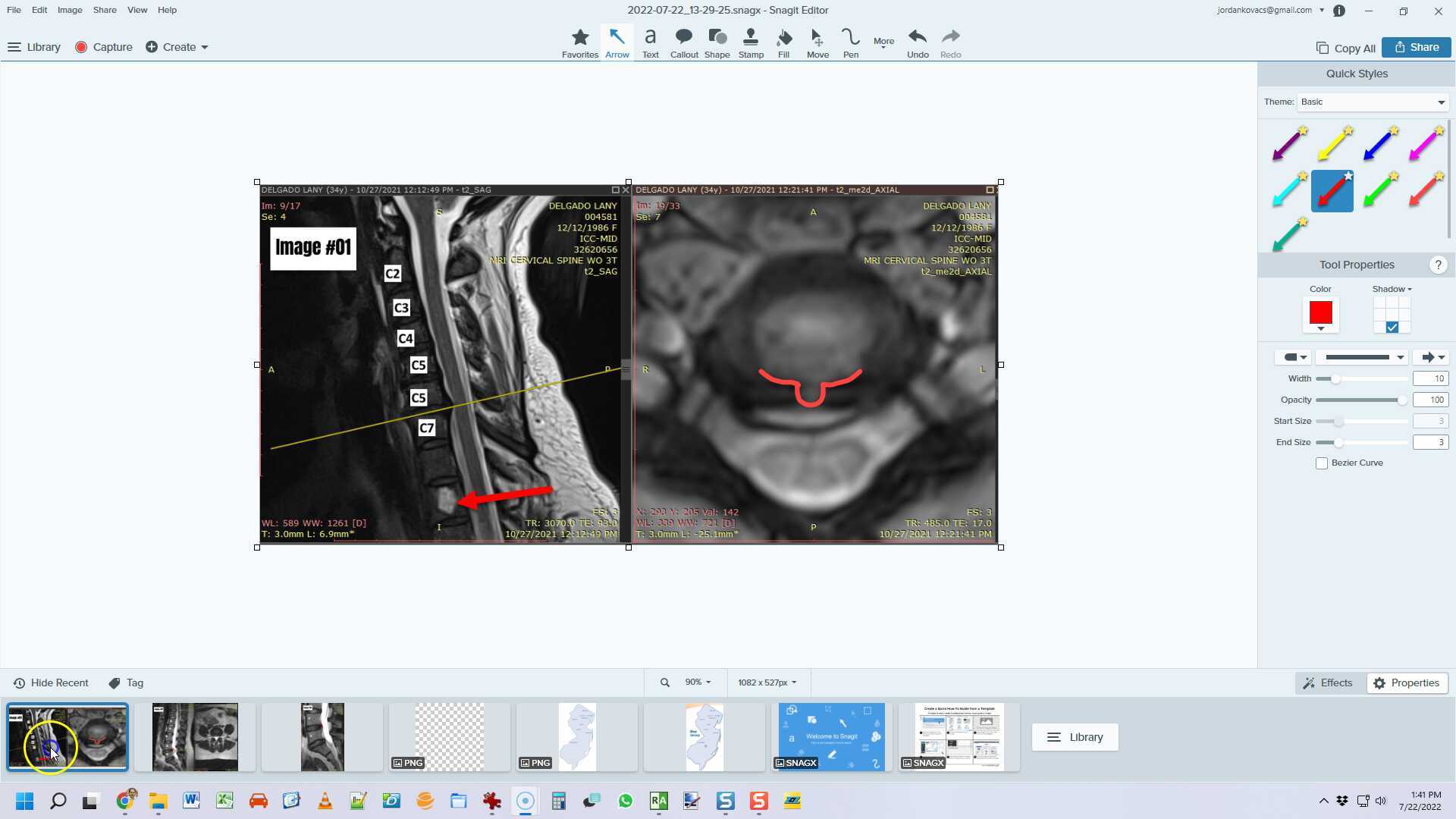
Task: Expand the Theme dropdown
Action: point(1373,102)
